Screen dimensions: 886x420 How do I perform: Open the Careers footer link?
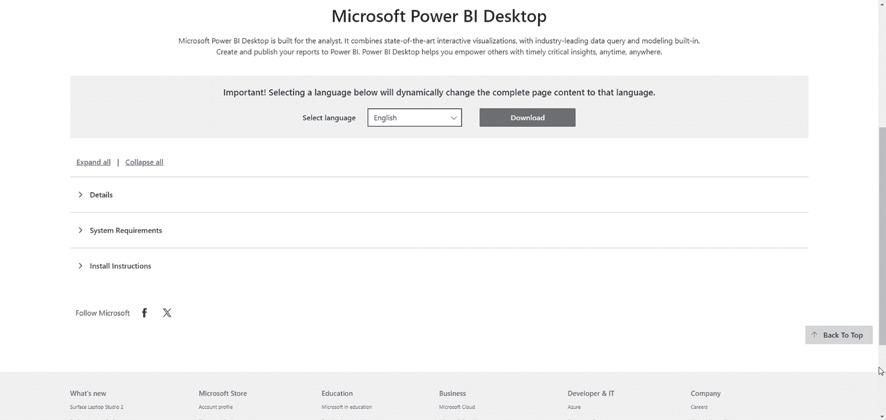[x=698, y=407]
